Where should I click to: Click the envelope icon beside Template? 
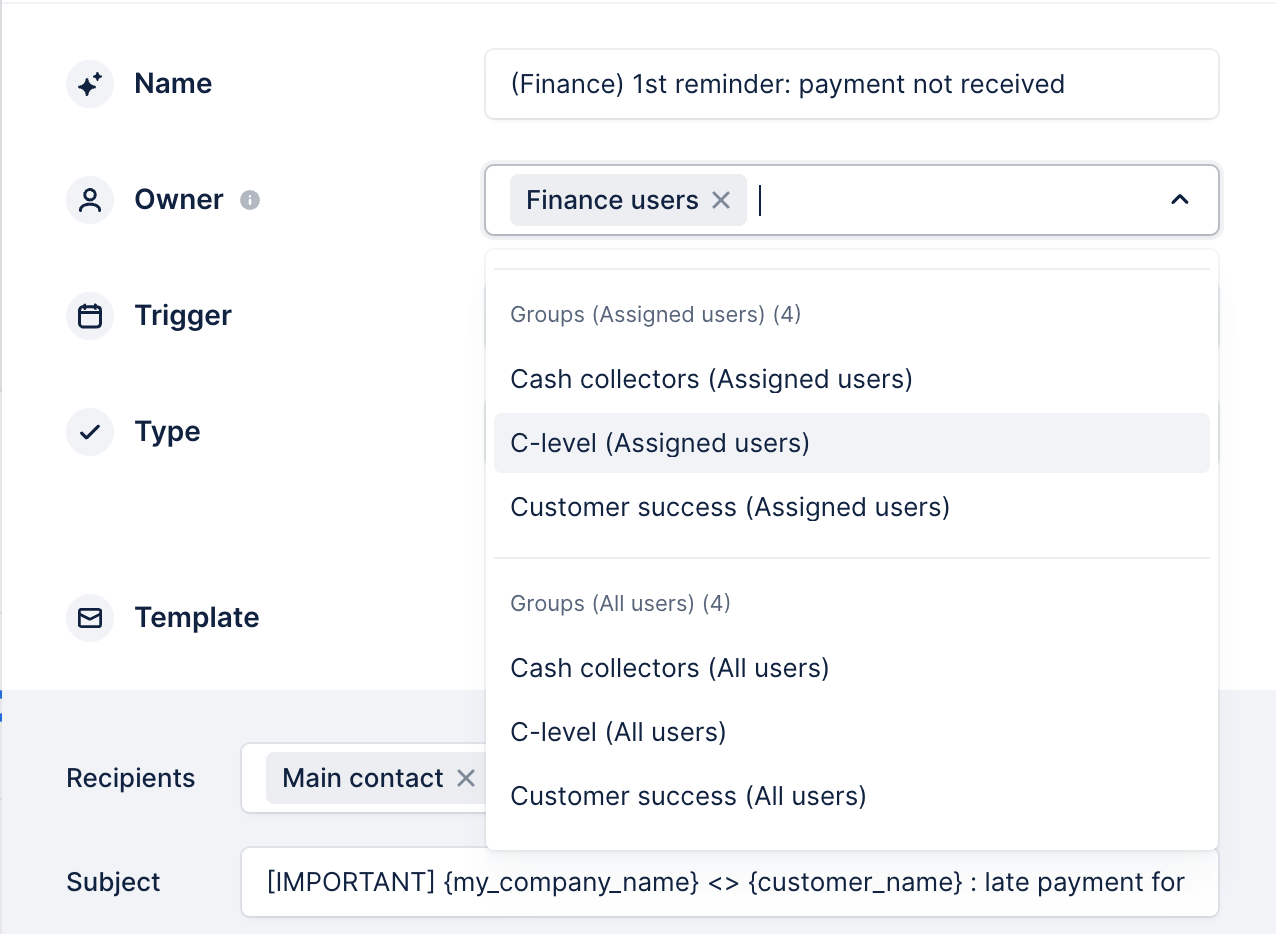coord(90,618)
